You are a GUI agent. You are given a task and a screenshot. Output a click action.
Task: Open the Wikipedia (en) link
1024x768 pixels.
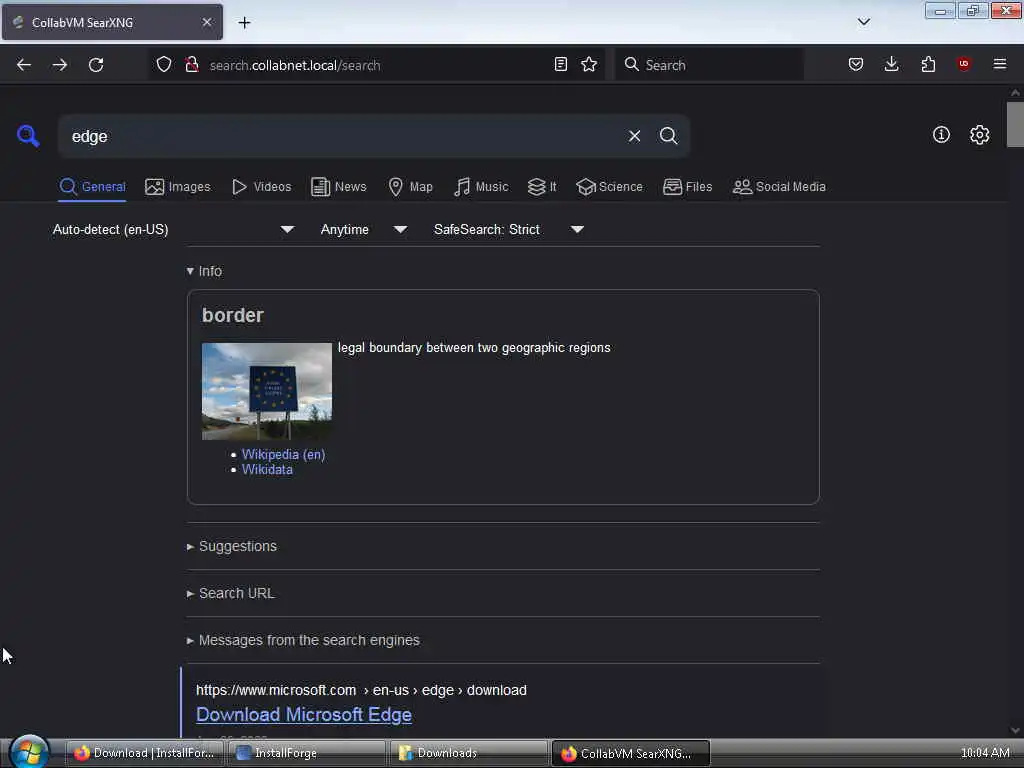[283, 455]
